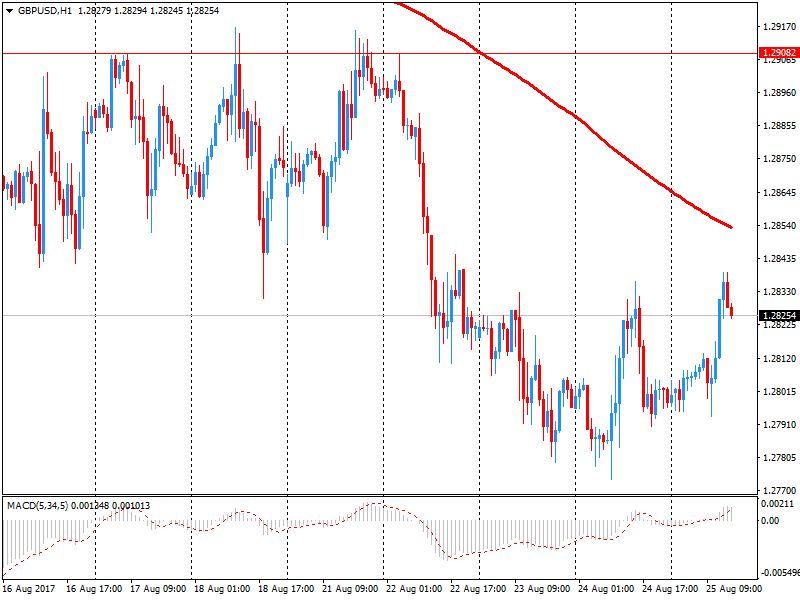
Task: Click the 1.28750 price axis label
Action: click(779, 159)
